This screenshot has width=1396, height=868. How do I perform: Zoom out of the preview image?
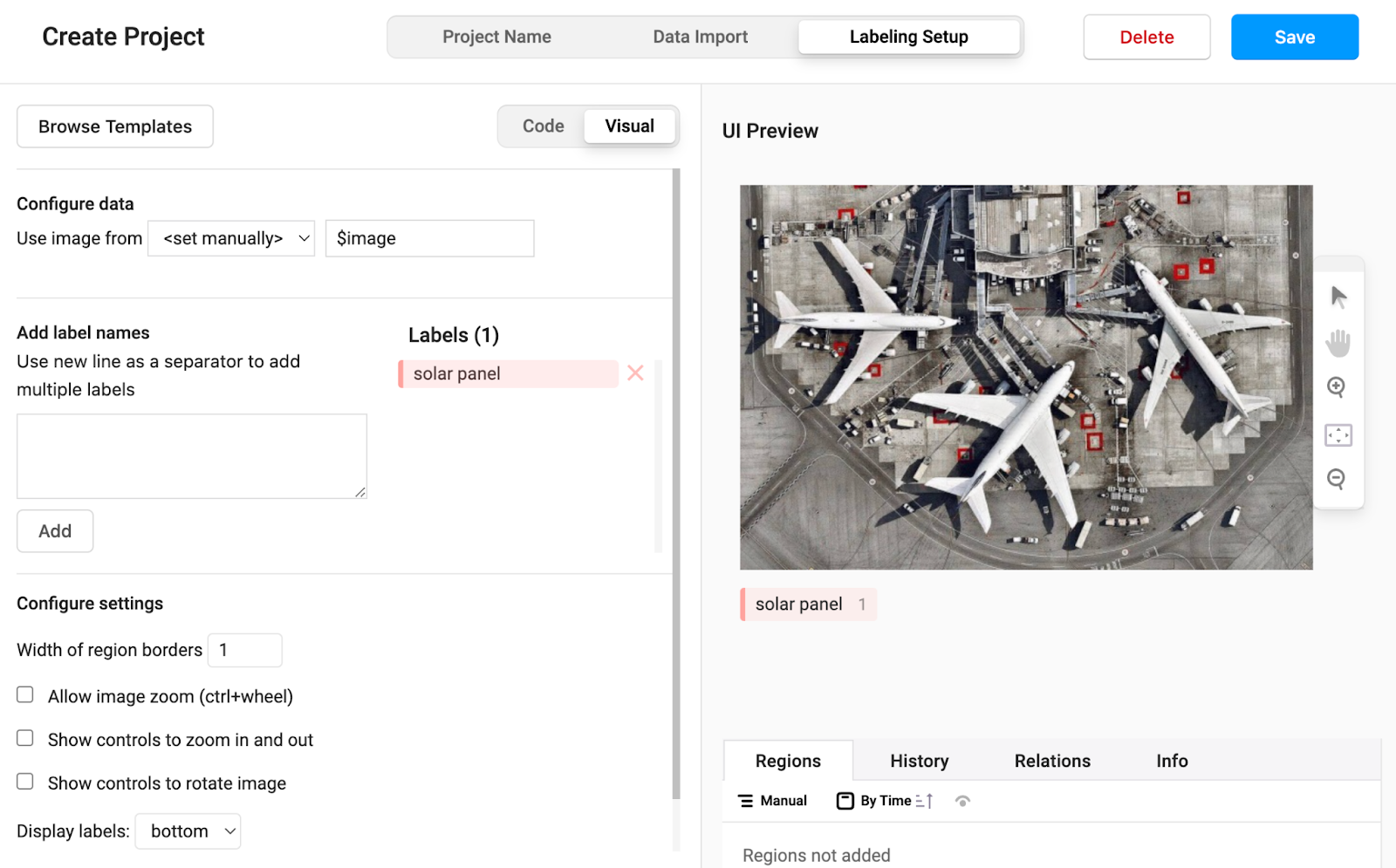pos(1337,479)
